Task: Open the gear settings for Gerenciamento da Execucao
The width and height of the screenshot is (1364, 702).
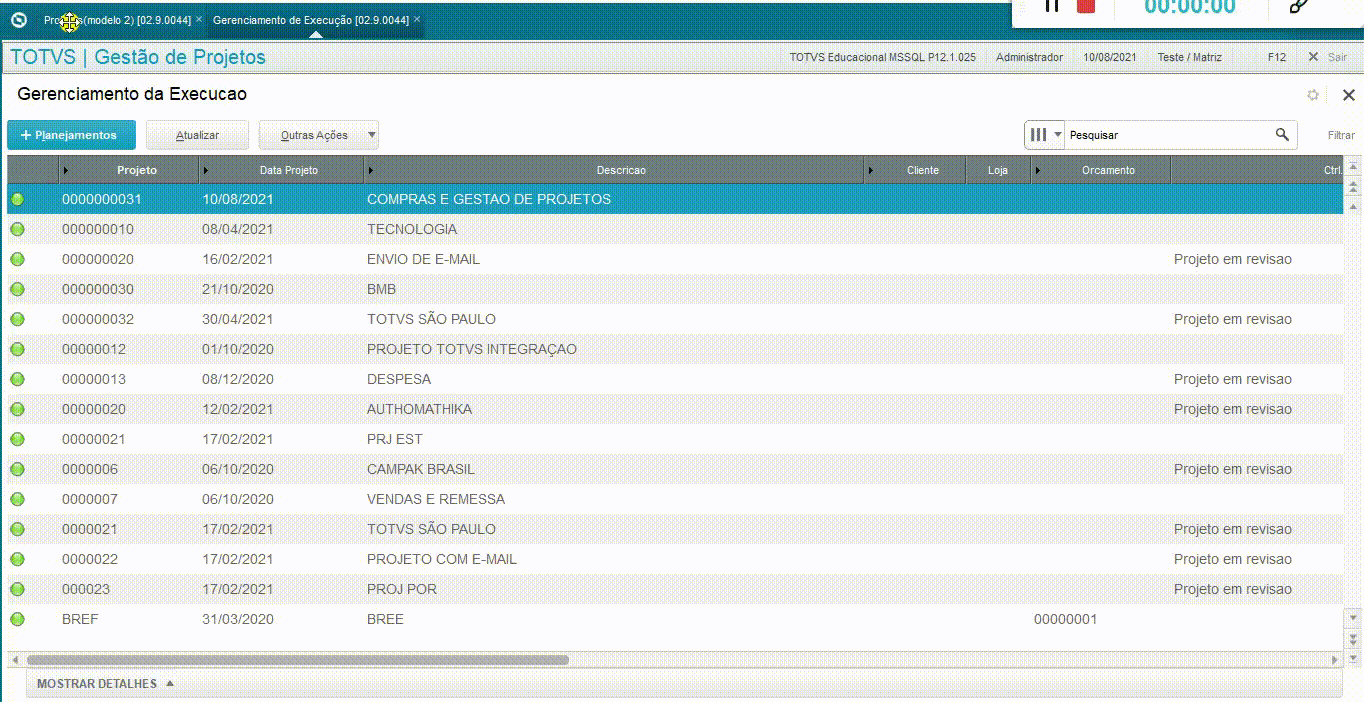Action: (1313, 95)
